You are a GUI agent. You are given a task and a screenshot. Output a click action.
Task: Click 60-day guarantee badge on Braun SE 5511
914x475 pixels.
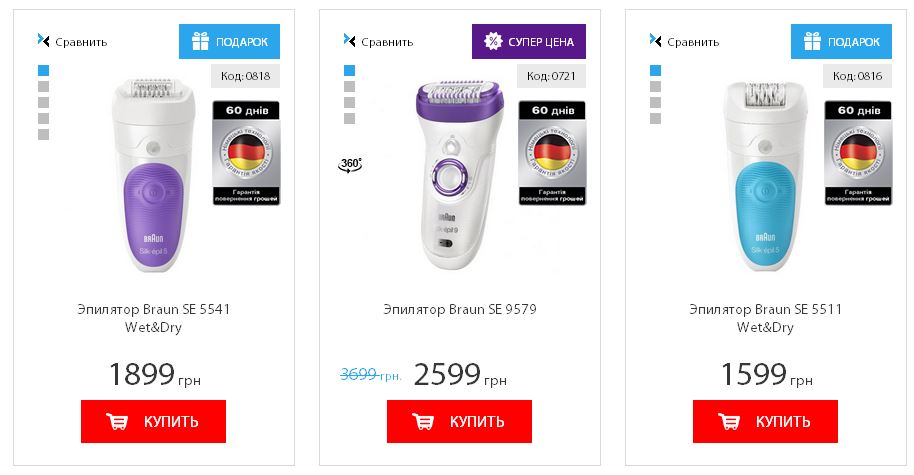click(x=857, y=152)
